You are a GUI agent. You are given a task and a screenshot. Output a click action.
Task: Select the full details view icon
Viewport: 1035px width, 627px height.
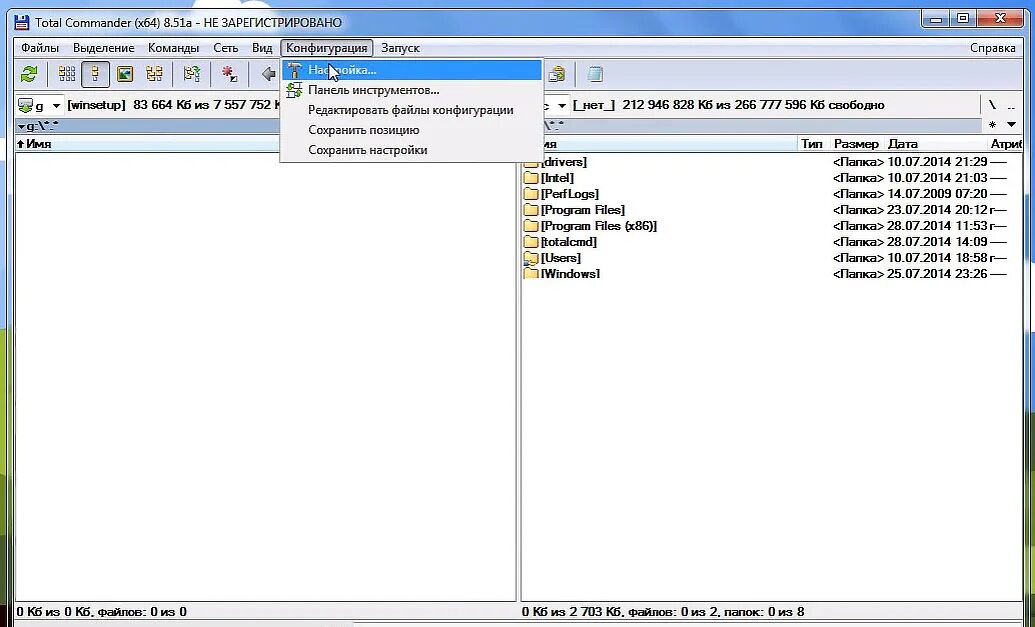[x=96, y=74]
